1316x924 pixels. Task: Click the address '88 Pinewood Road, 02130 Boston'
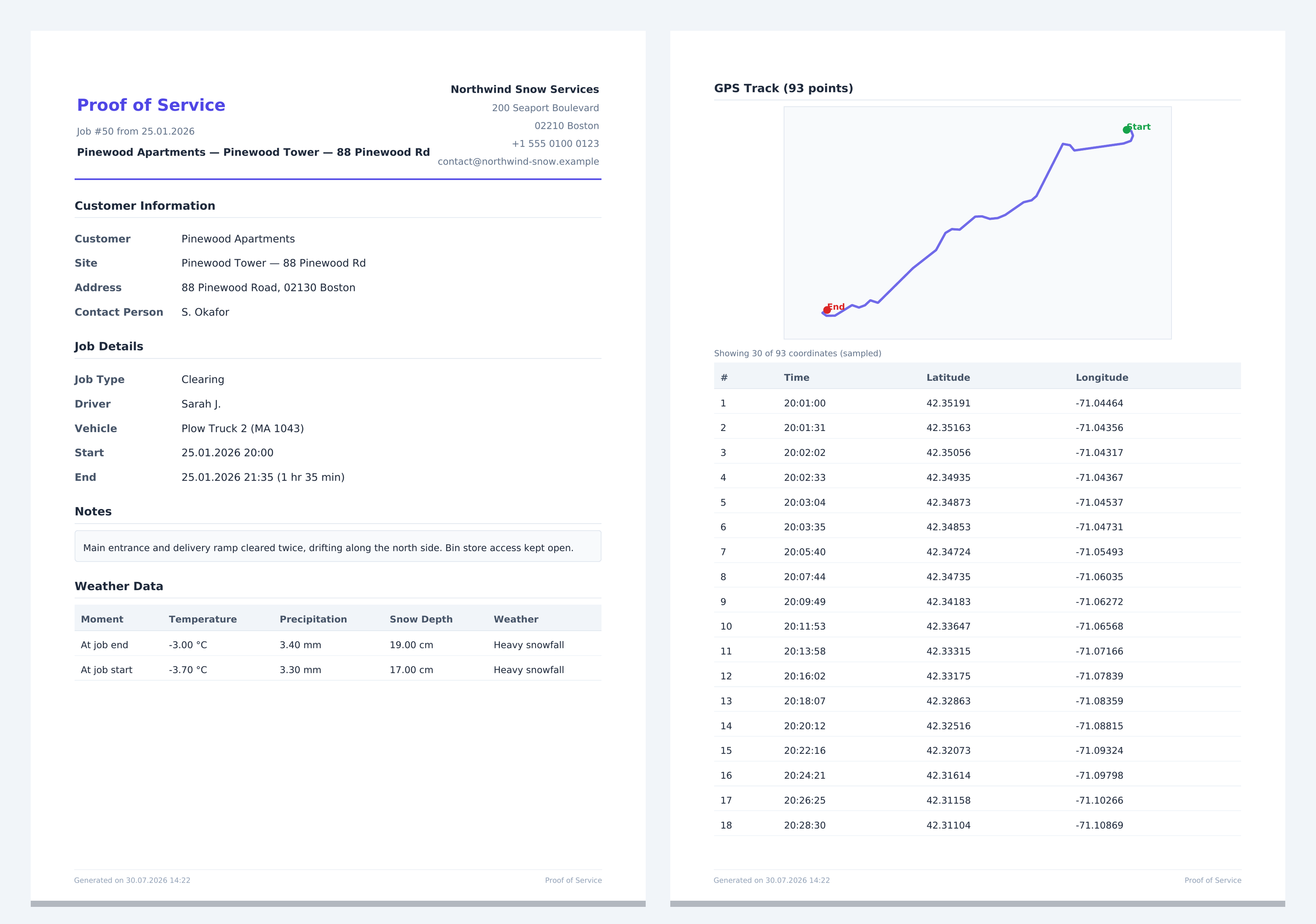point(268,288)
